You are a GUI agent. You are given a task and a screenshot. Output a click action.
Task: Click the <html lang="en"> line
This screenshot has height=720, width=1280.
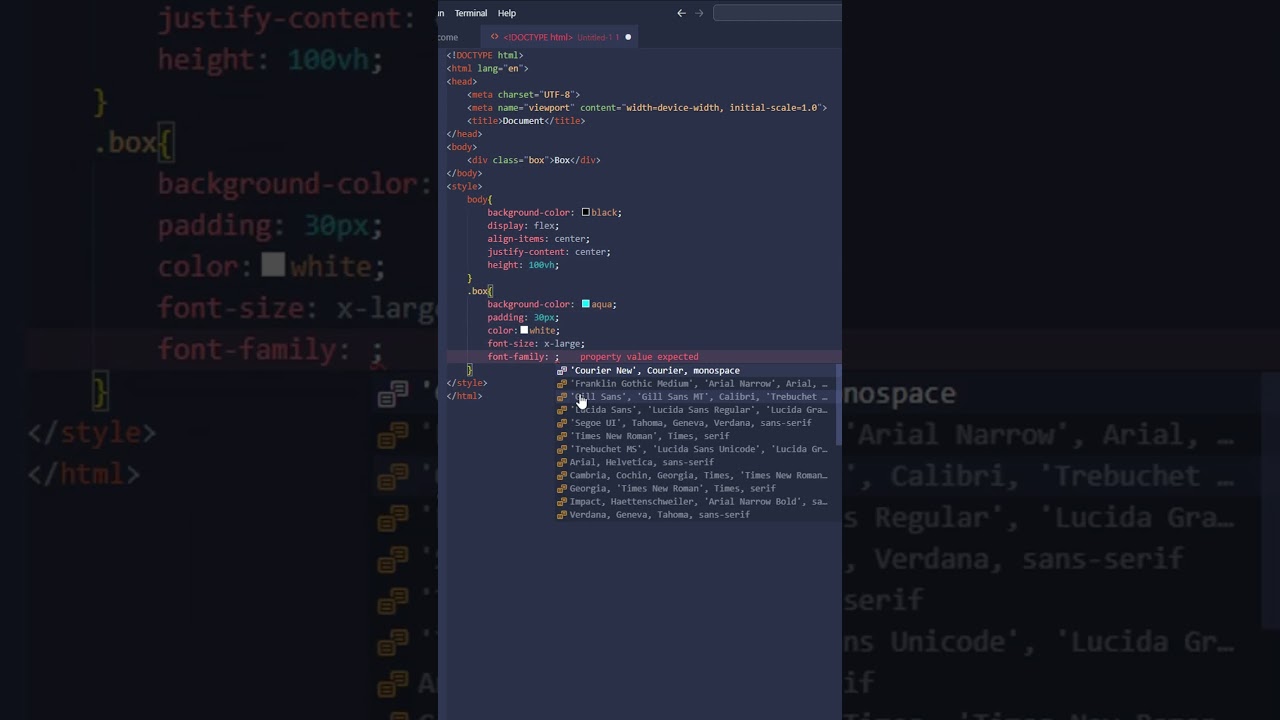click(487, 69)
